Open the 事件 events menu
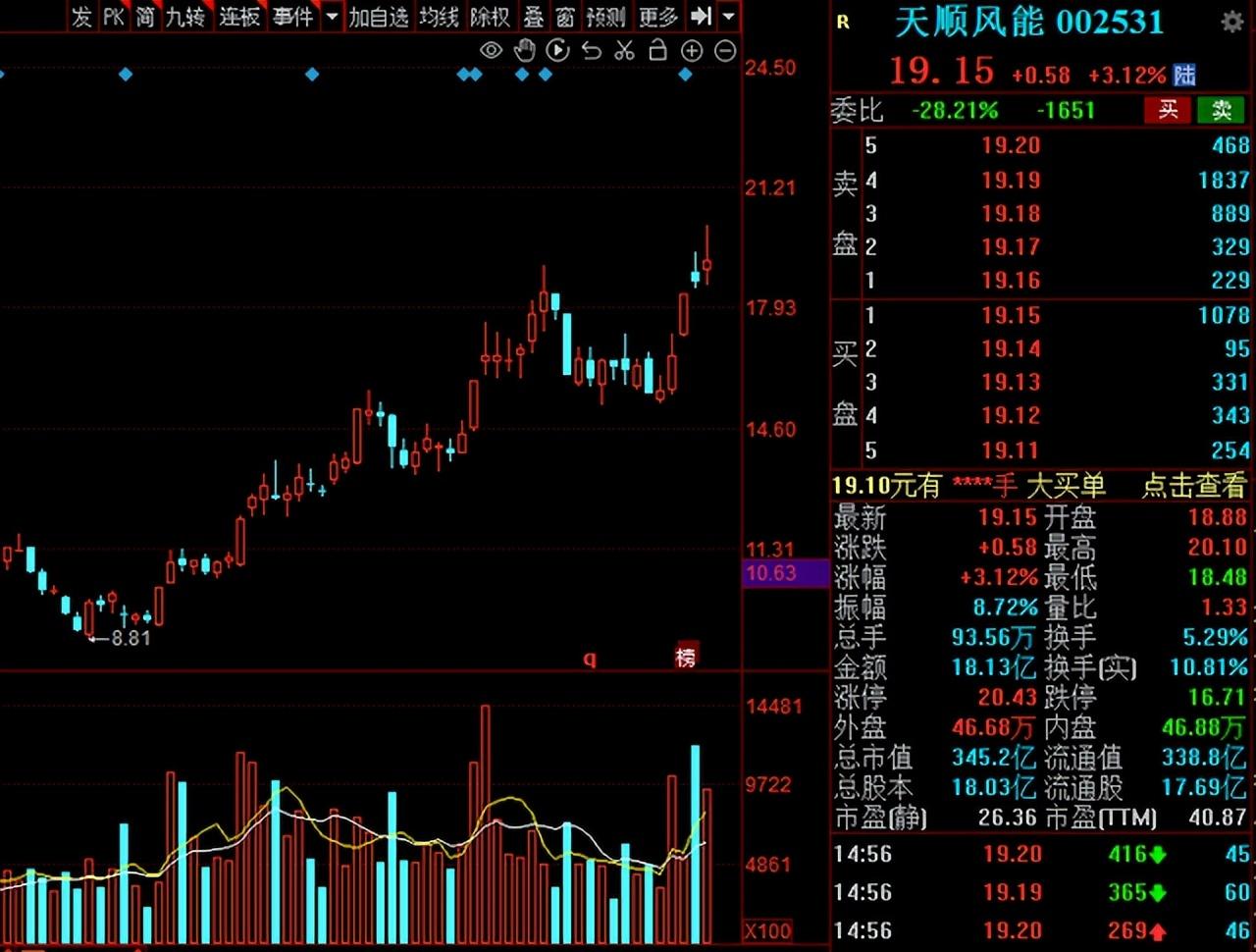 (292, 17)
